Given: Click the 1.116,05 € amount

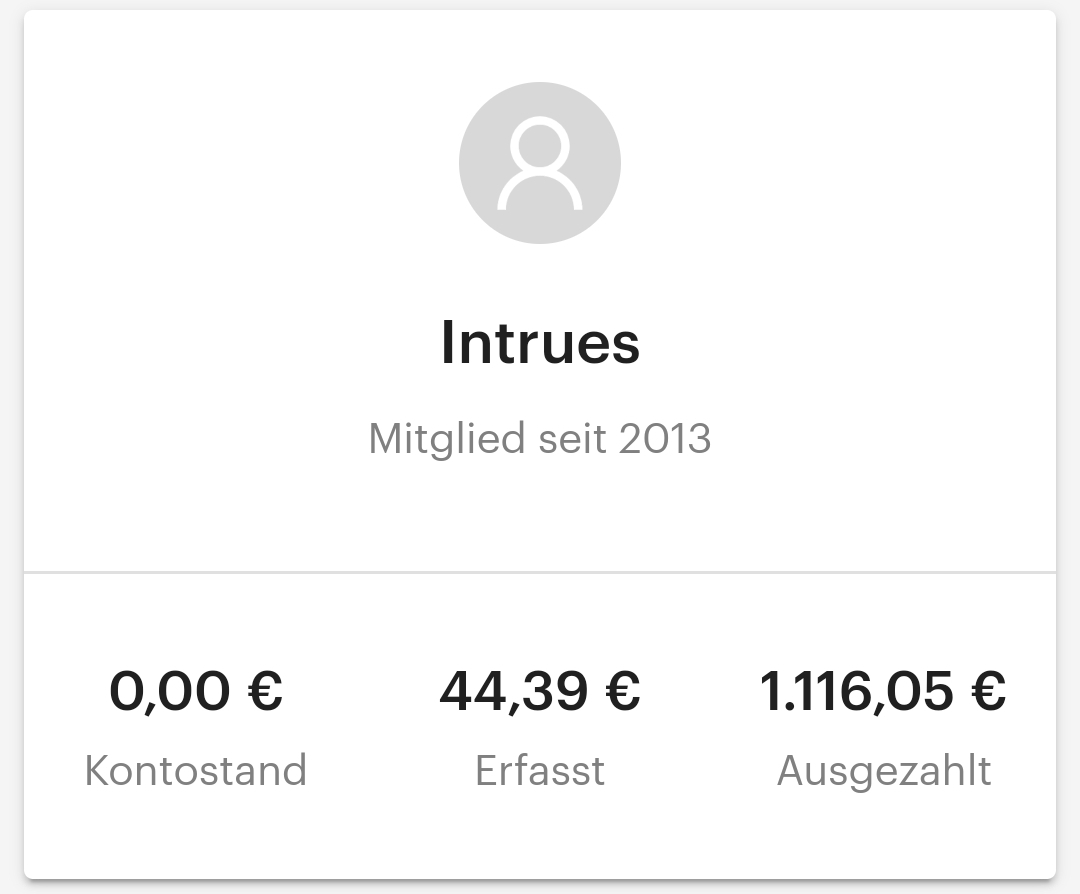Looking at the screenshot, I should (x=883, y=691).
